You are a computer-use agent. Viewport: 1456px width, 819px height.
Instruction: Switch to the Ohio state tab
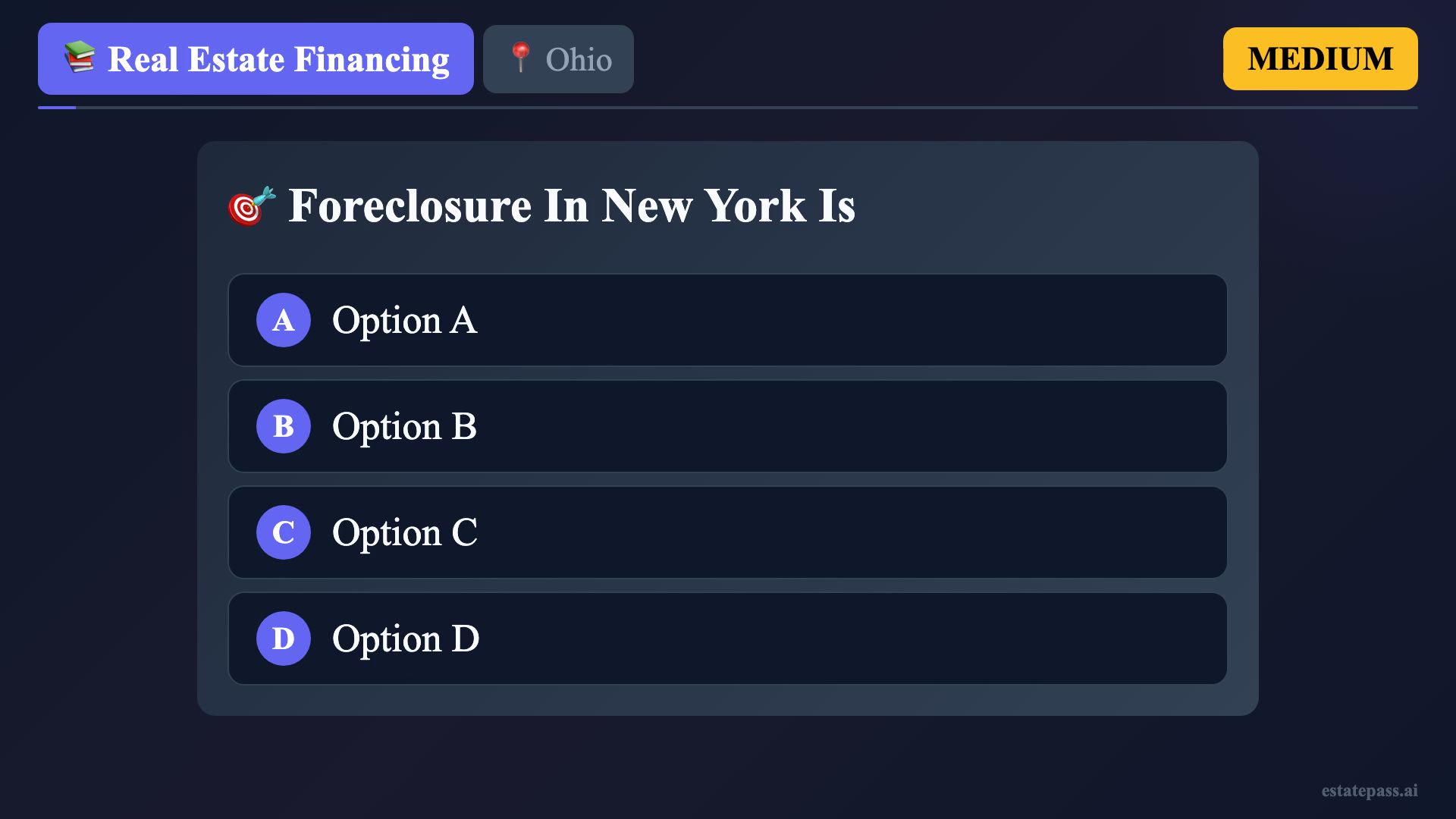tap(558, 59)
